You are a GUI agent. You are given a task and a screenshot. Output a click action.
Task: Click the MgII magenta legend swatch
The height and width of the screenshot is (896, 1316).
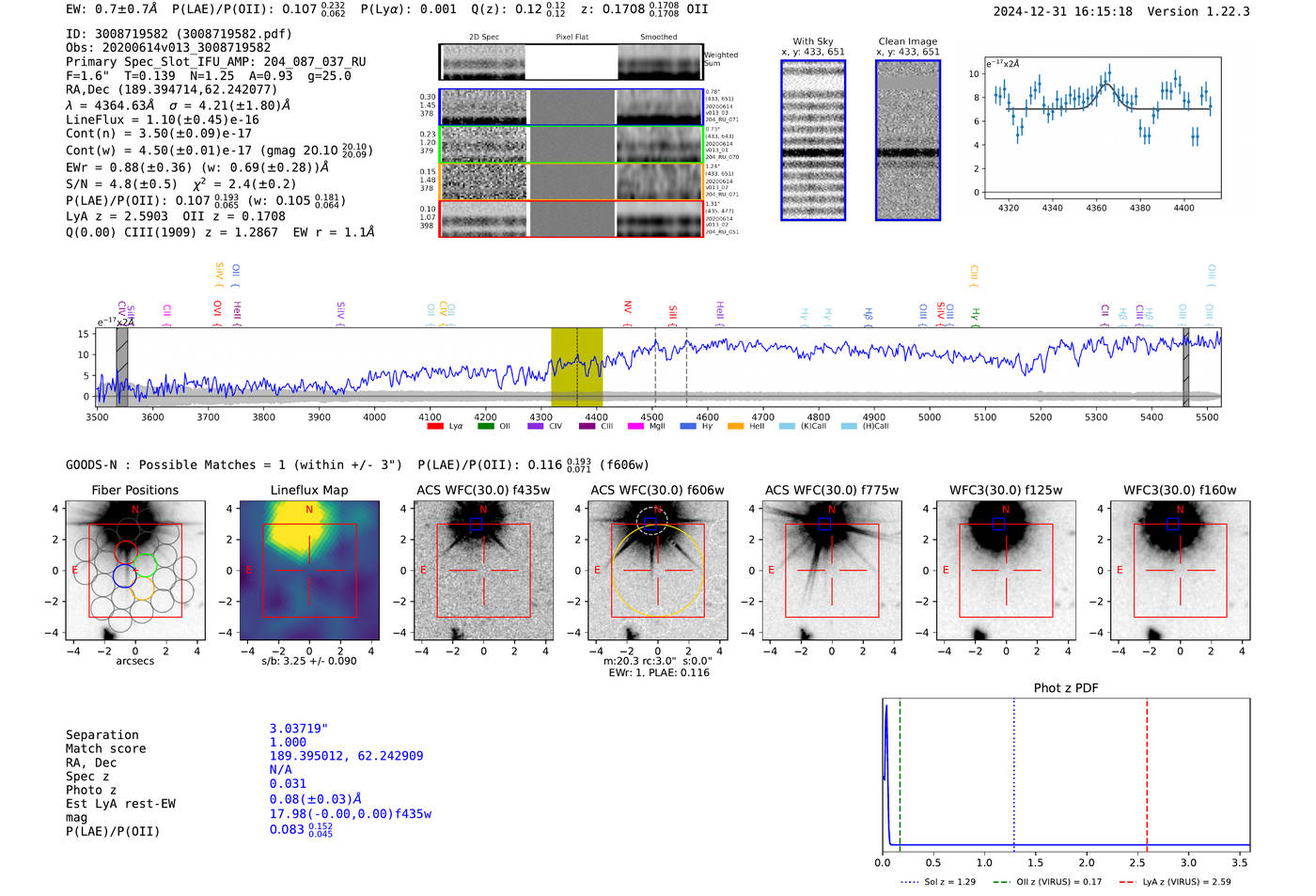click(x=635, y=426)
